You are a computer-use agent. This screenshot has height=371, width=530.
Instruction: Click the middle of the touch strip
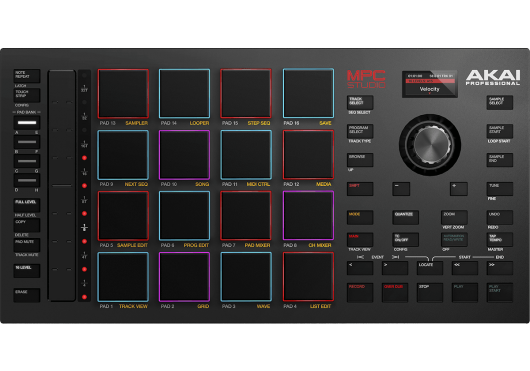point(62,185)
